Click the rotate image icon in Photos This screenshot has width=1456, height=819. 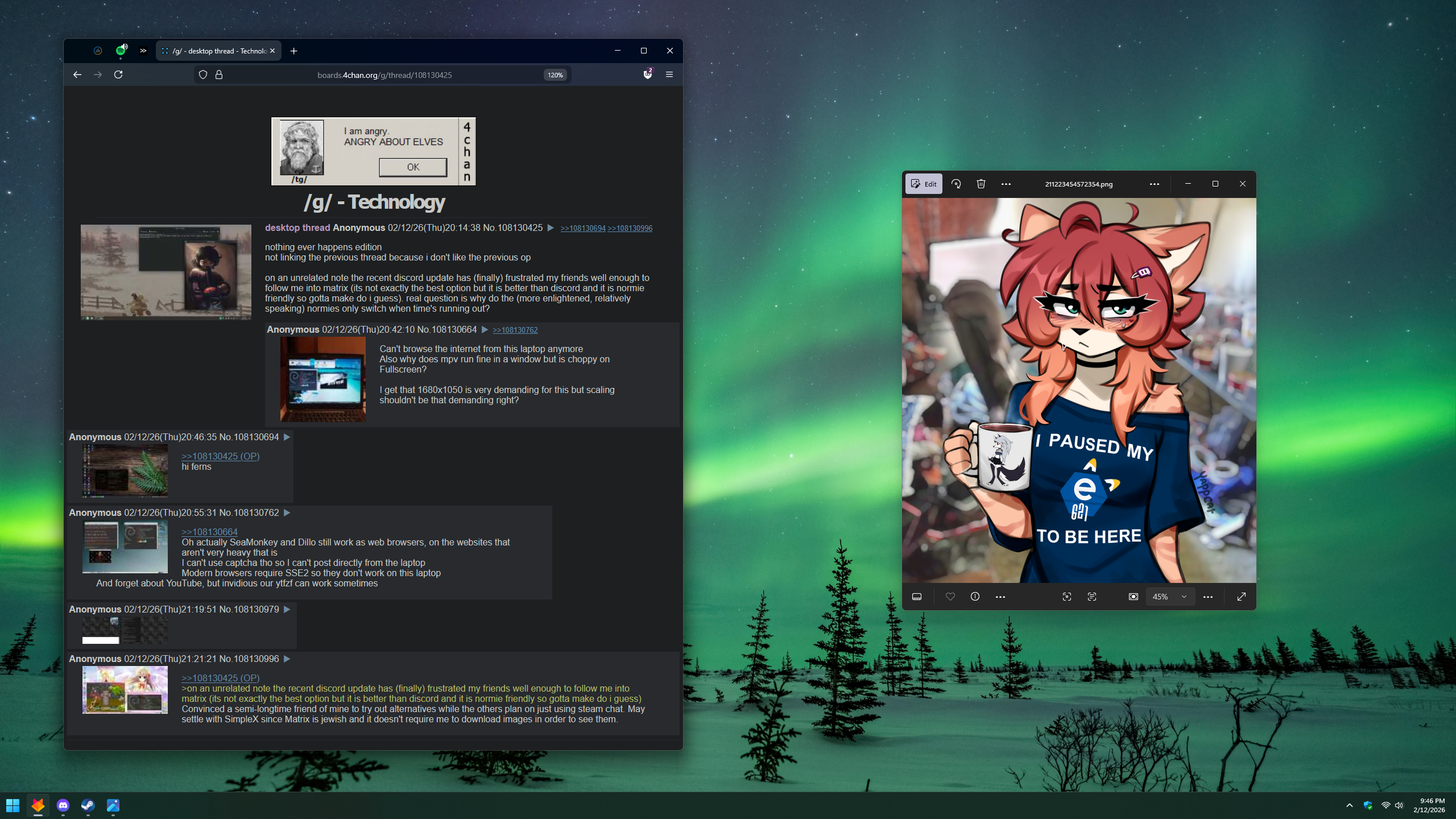956,184
